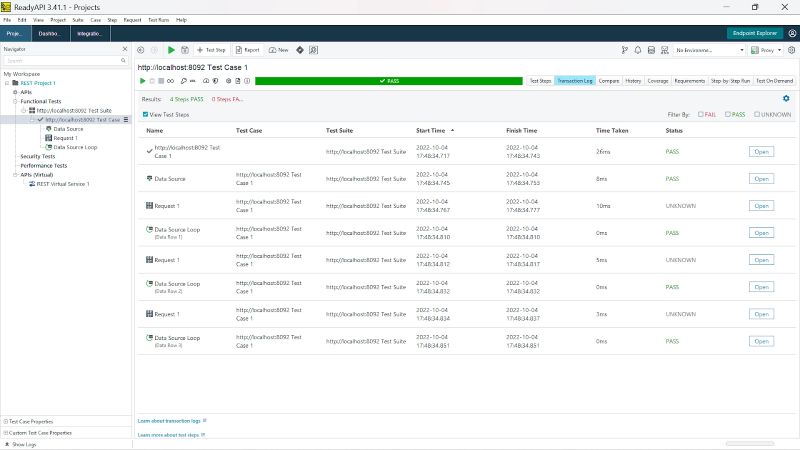Switch to the Coverage tab
The height and width of the screenshot is (450, 800).
(658, 81)
